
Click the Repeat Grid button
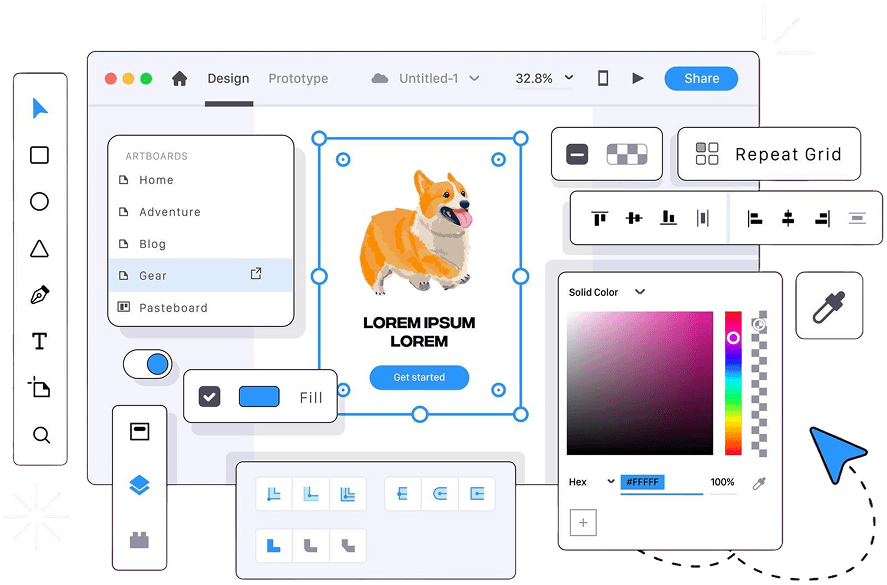point(768,154)
